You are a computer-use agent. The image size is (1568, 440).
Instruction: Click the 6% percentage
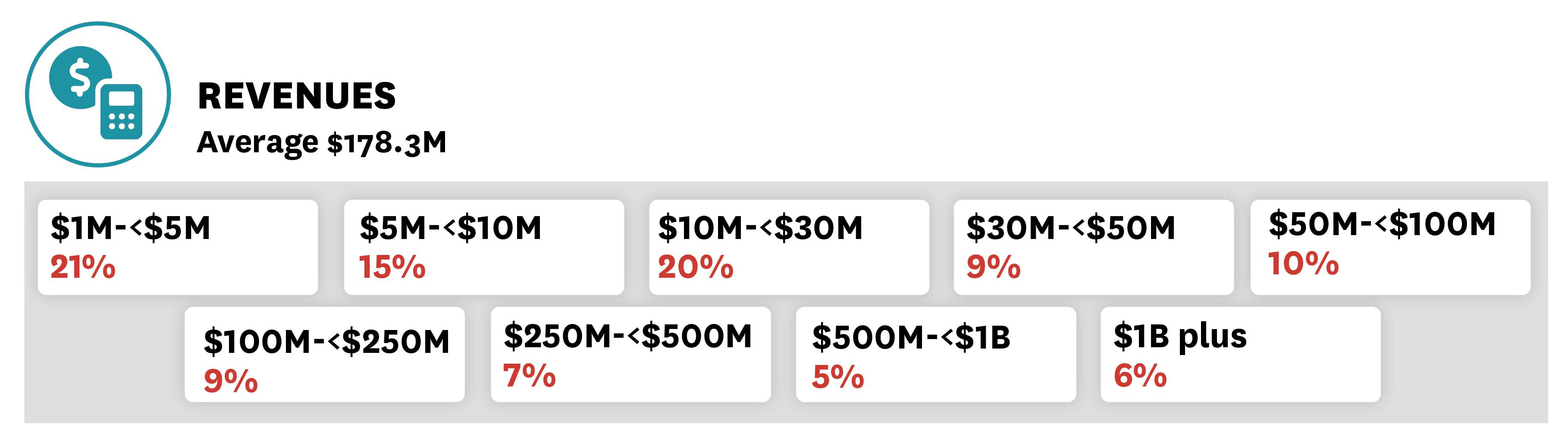tap(1140, 375)
